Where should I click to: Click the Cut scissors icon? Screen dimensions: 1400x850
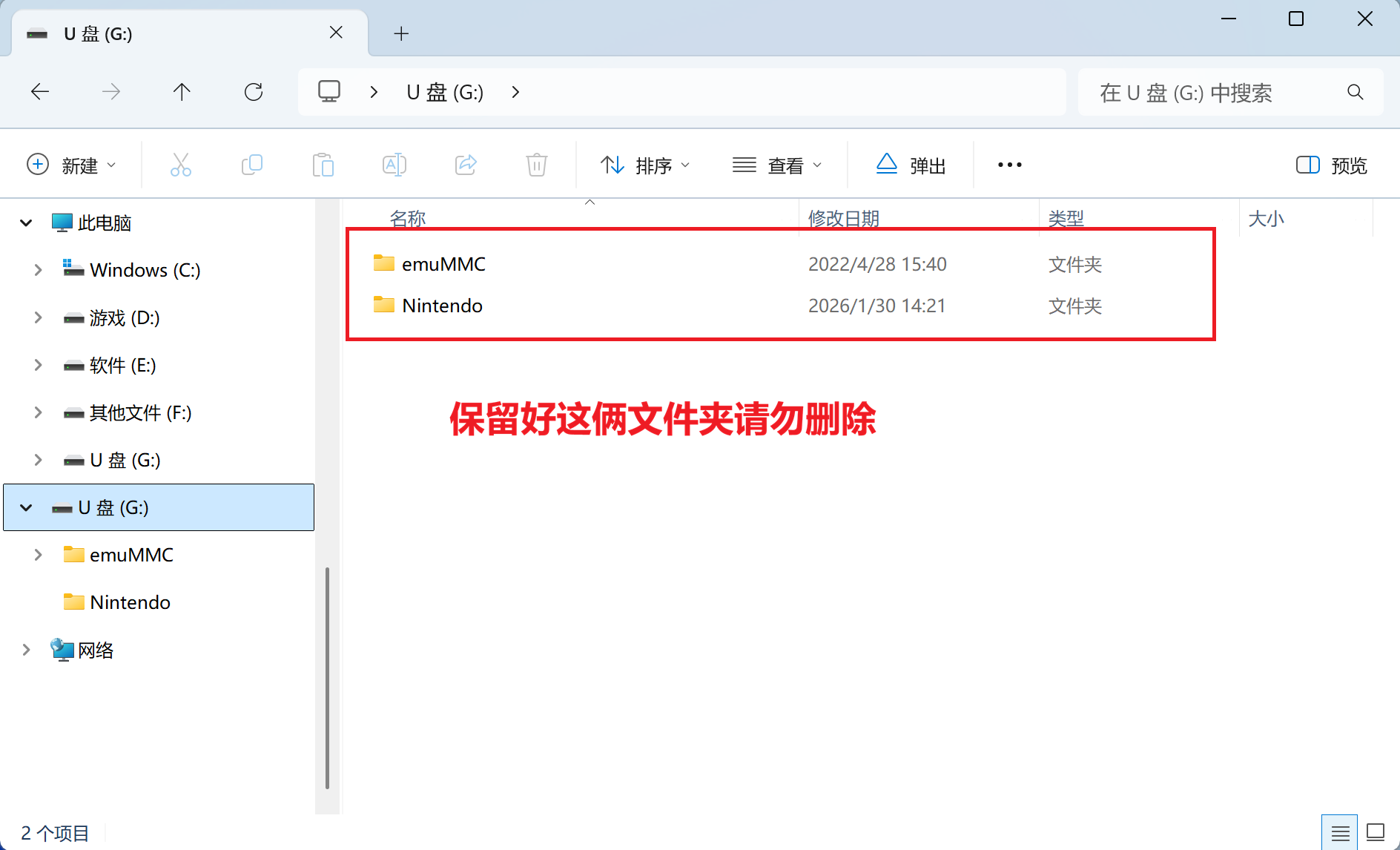click(180, 165)
